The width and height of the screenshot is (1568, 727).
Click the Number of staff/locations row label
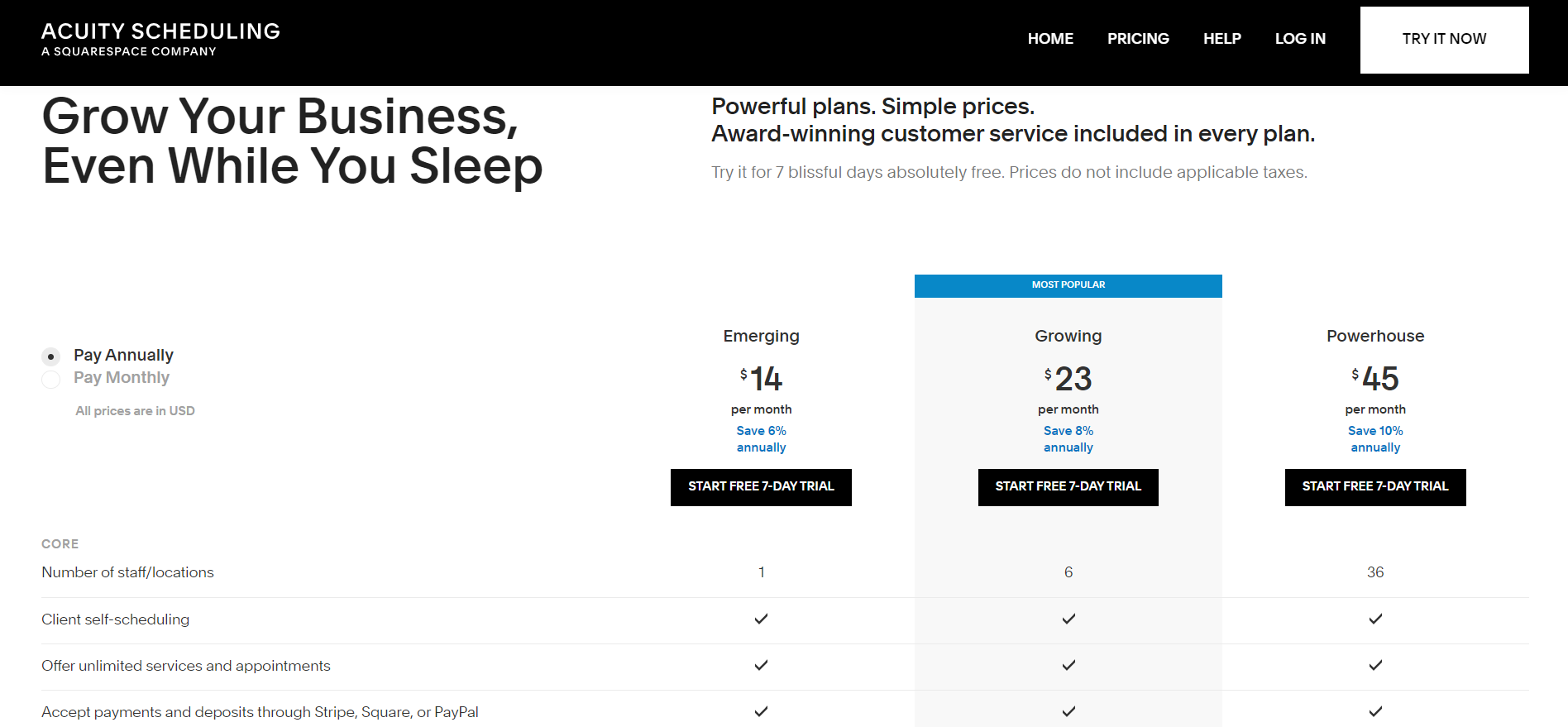click(127, 572)
